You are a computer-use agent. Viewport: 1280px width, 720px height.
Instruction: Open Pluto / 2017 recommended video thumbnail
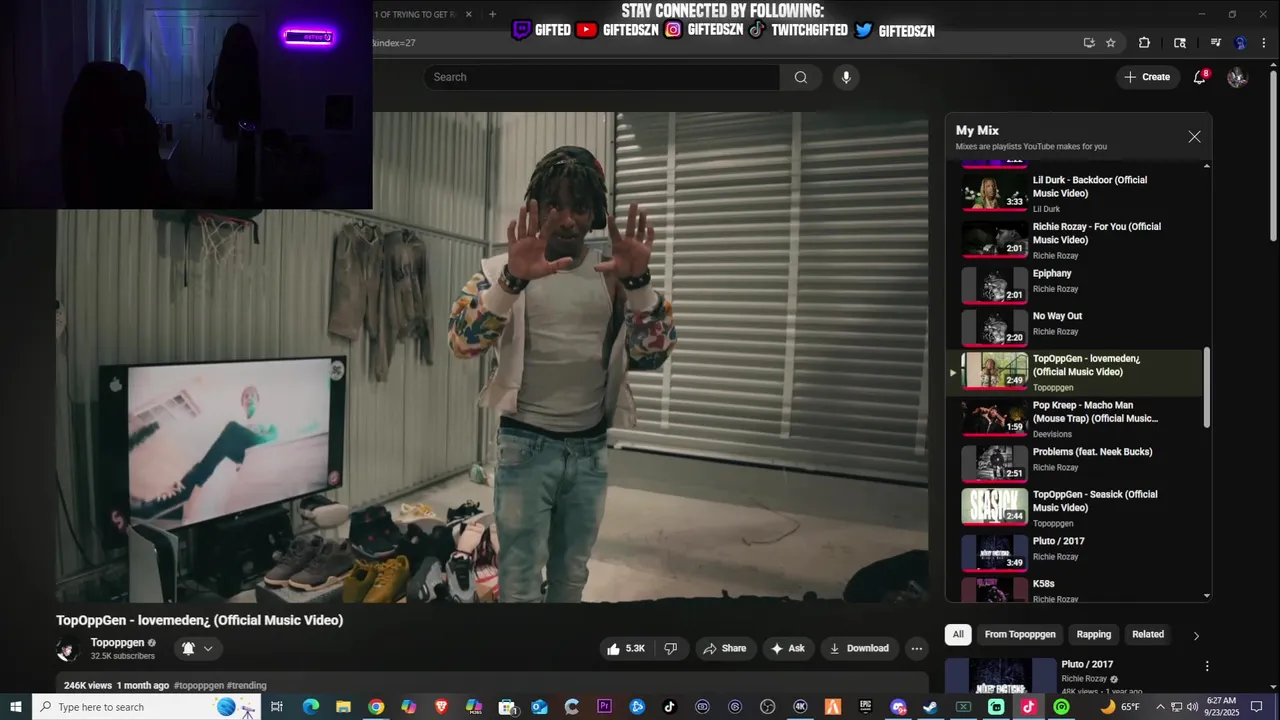(x=1000, y=676)
